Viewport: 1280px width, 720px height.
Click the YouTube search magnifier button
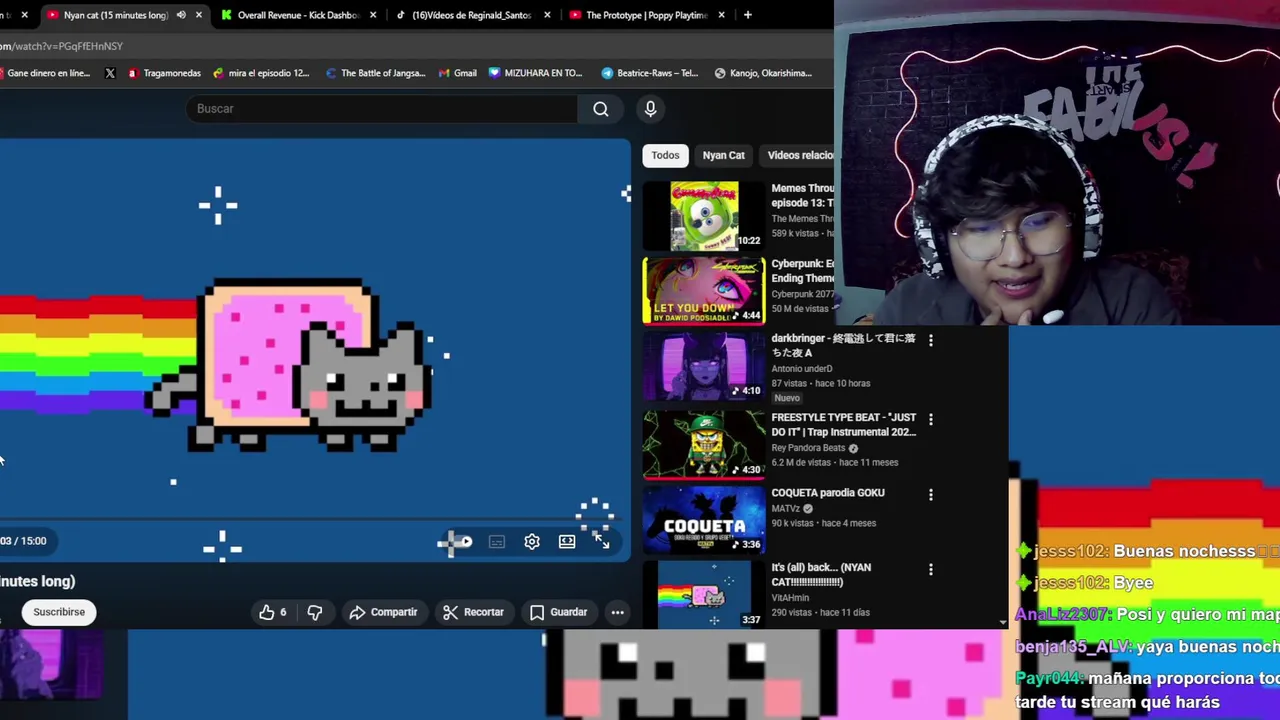point(600,109)
